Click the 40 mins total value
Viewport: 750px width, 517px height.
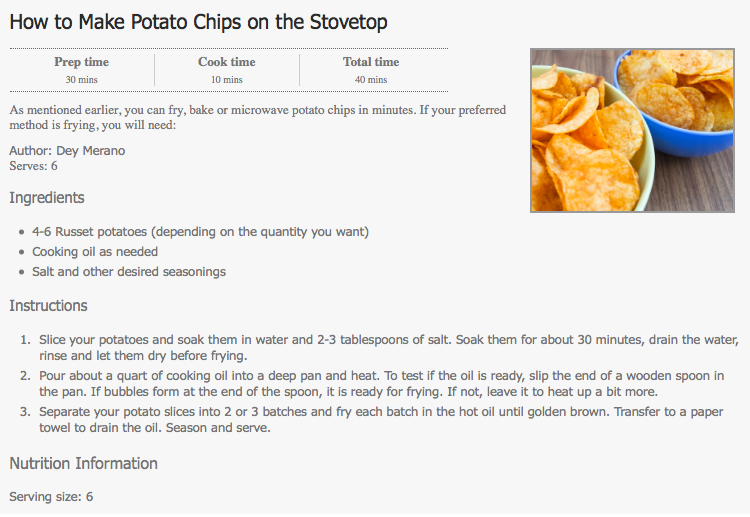pyautogui.click(x=371, y=79)
